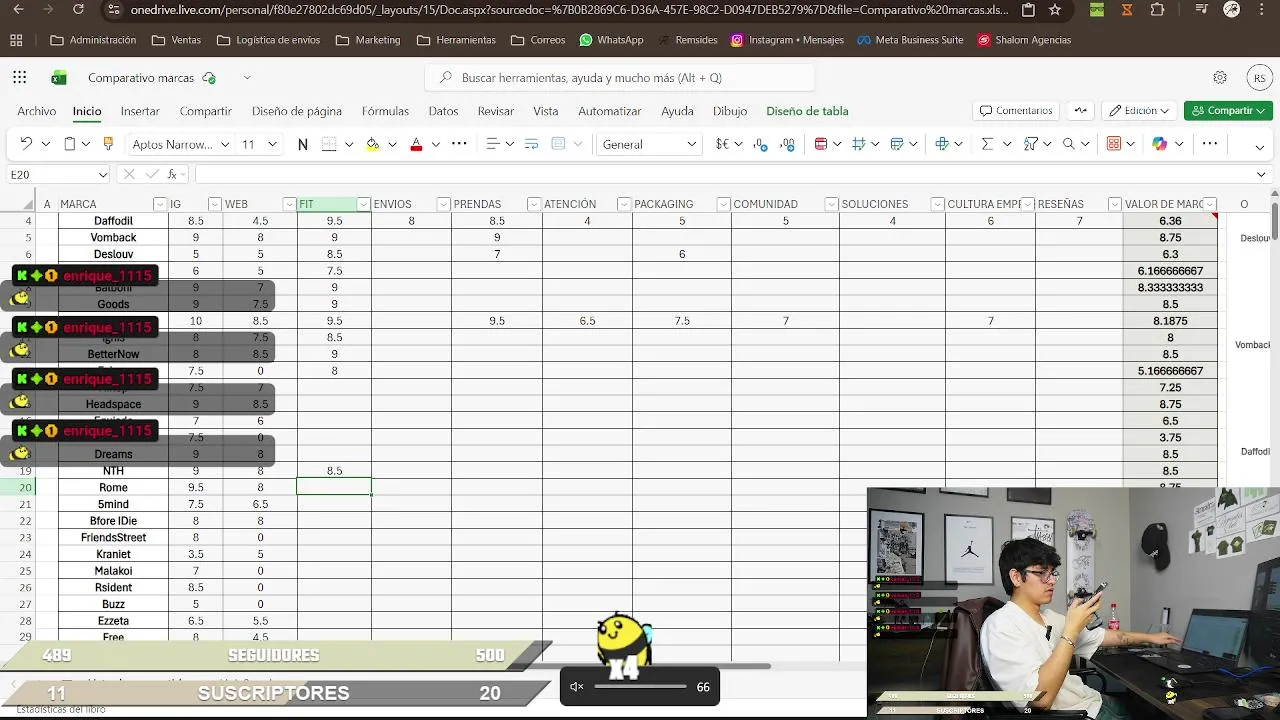Open the IG column filter dropdown
The height and width of the screenshot is (720, 1280).
(214, 204)
